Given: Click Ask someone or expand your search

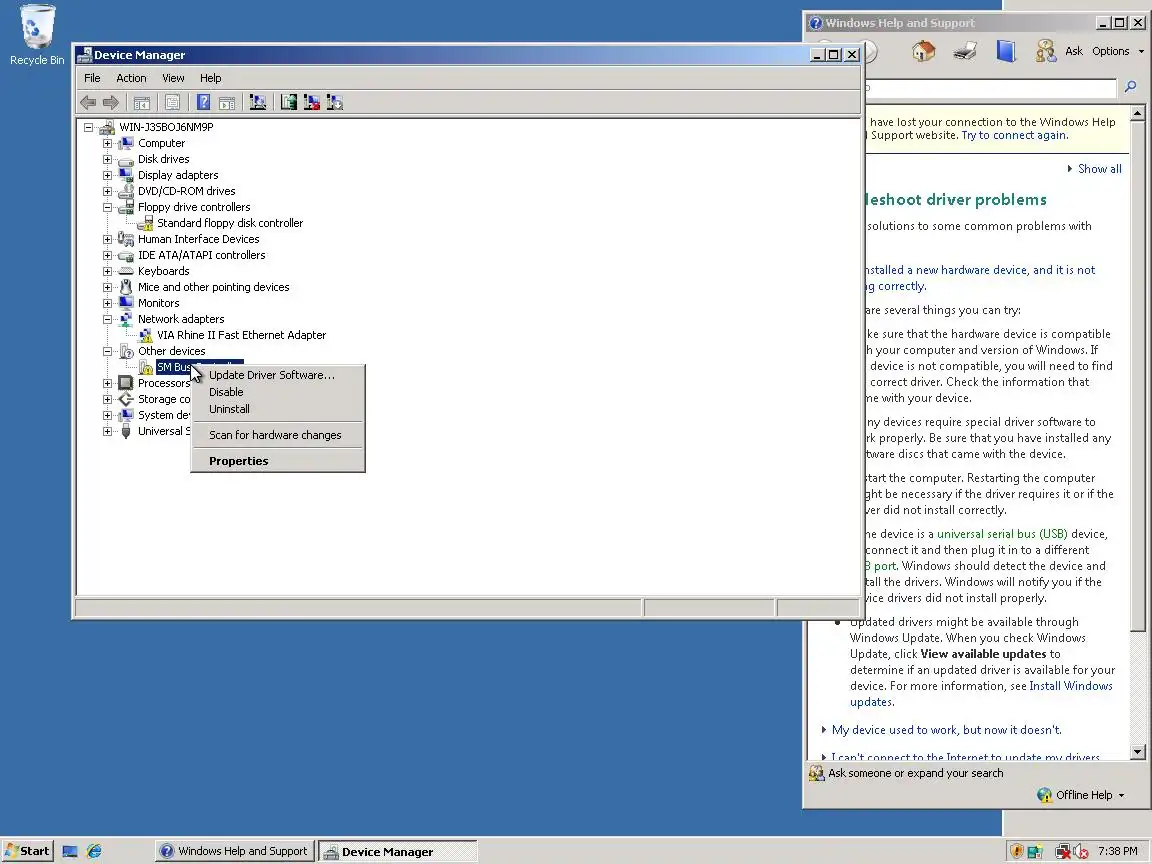Looking at the screenshot, I should point(915,773).
